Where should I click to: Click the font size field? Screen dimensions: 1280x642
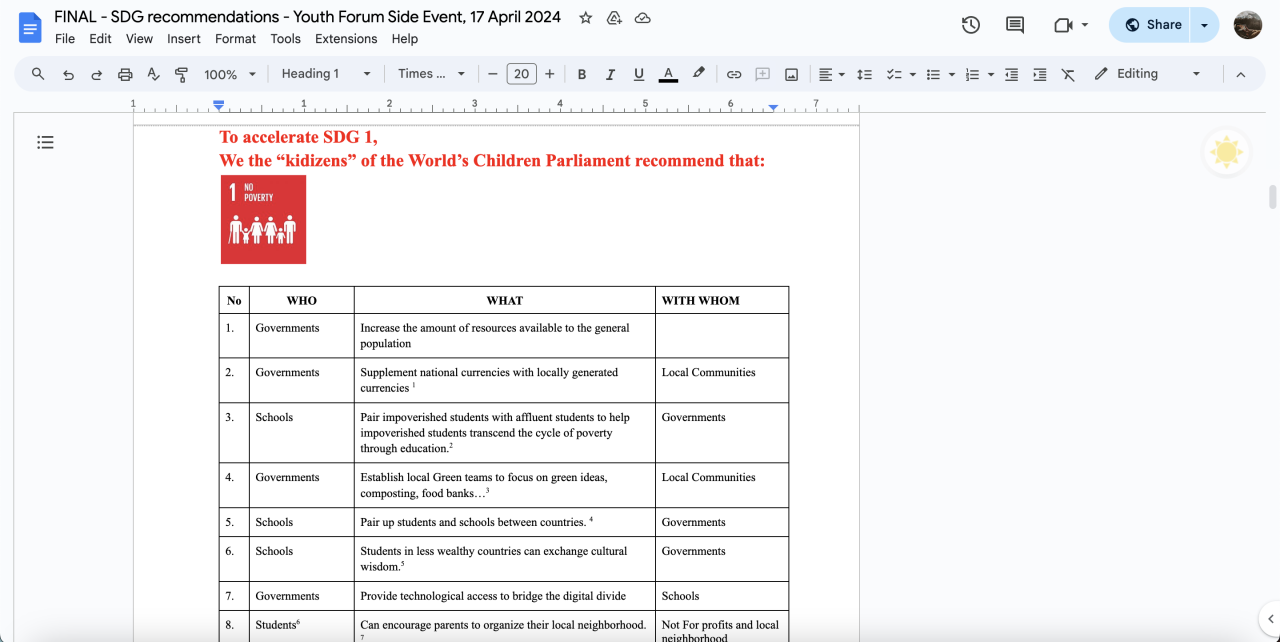pos(521,74)
